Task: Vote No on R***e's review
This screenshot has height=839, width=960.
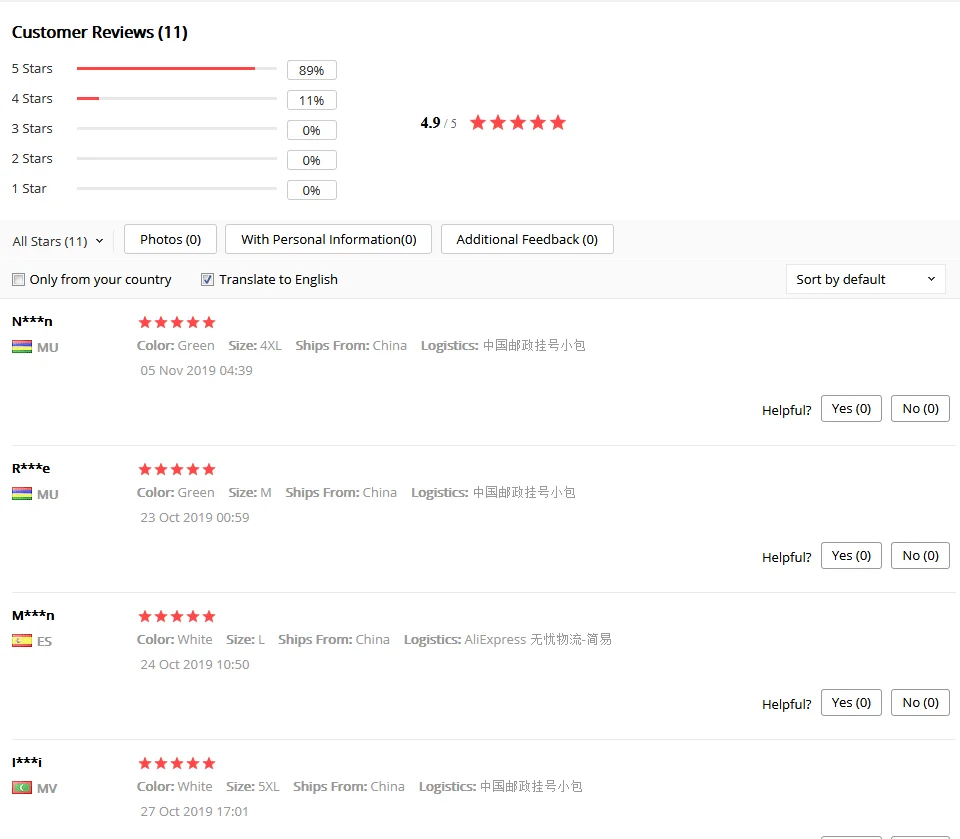Action: point(920,555)
